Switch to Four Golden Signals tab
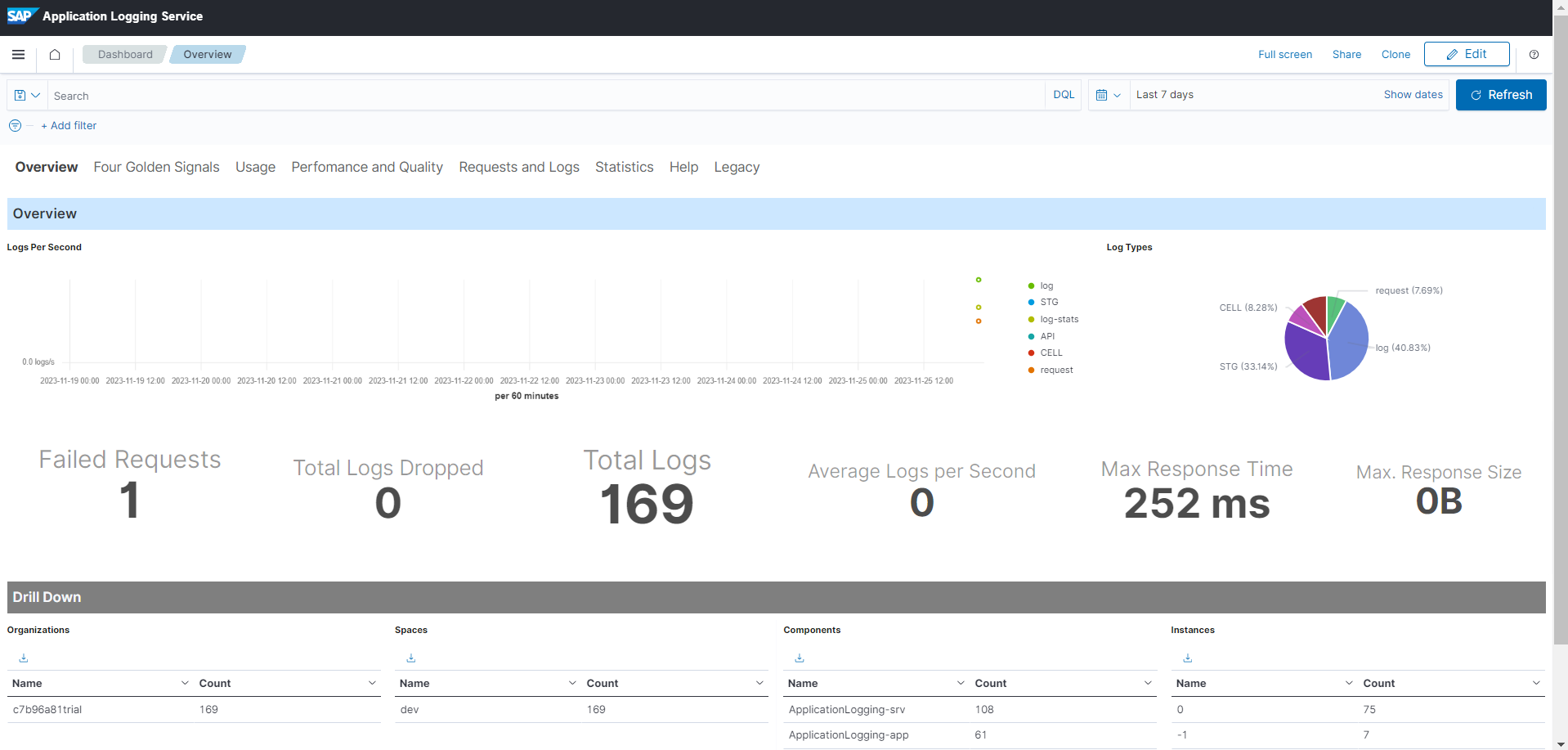The image size is (1568, 750). pyautogui.click(x=156, y=168)
